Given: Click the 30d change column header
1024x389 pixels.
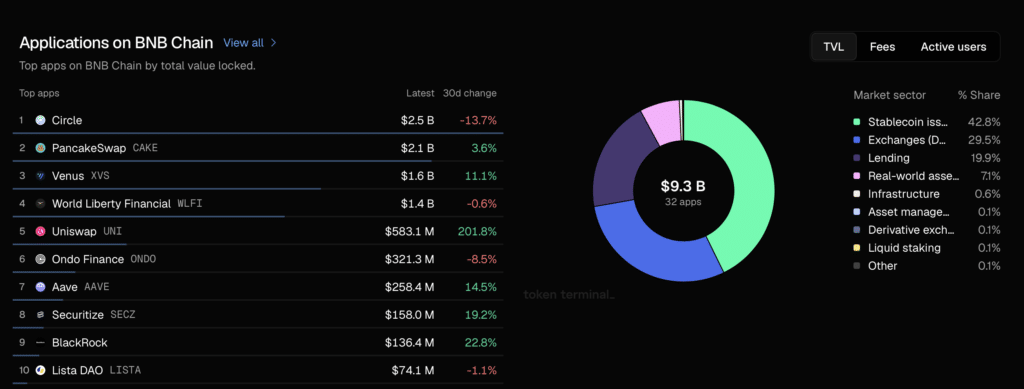Looking at the screenshot, I should coord(470,93).
